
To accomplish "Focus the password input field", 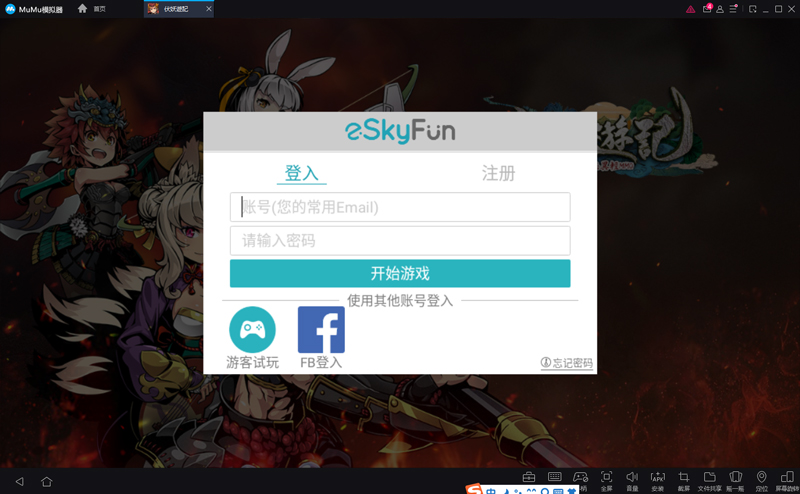I will click(x=400, y=241).
